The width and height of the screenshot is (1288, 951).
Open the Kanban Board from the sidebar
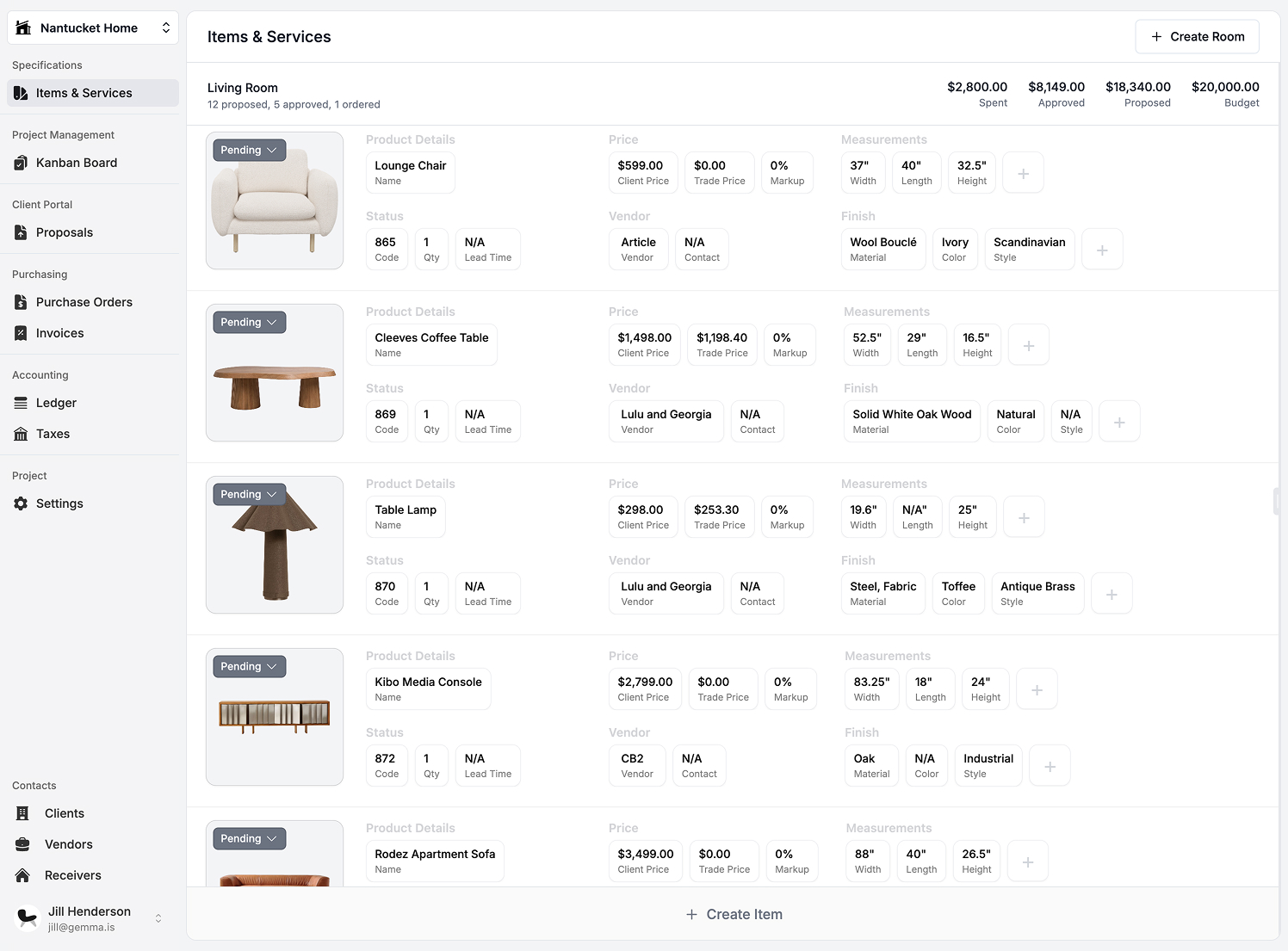21,163
